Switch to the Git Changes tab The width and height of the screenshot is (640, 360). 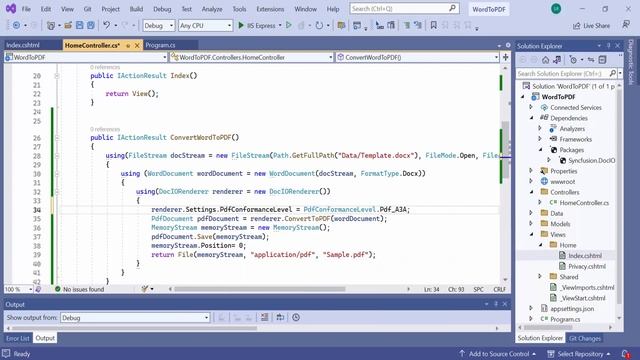click(584, 338)
